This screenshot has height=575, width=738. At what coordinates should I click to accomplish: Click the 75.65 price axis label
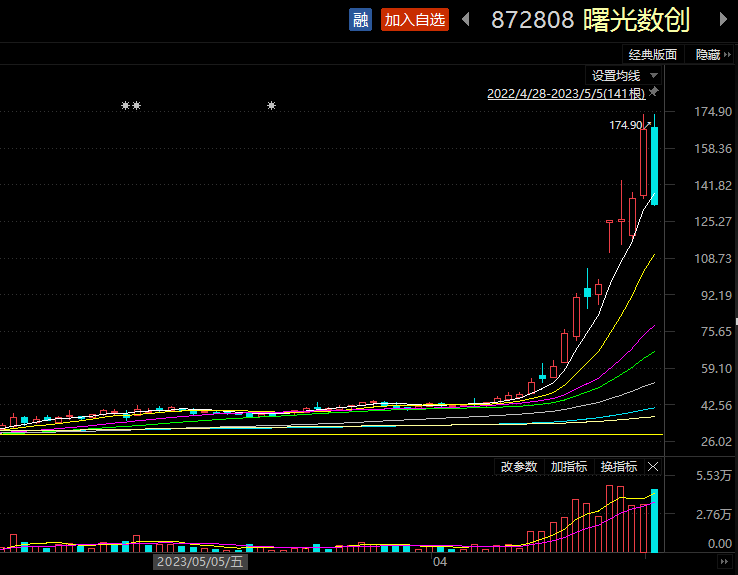coord(716,332)
